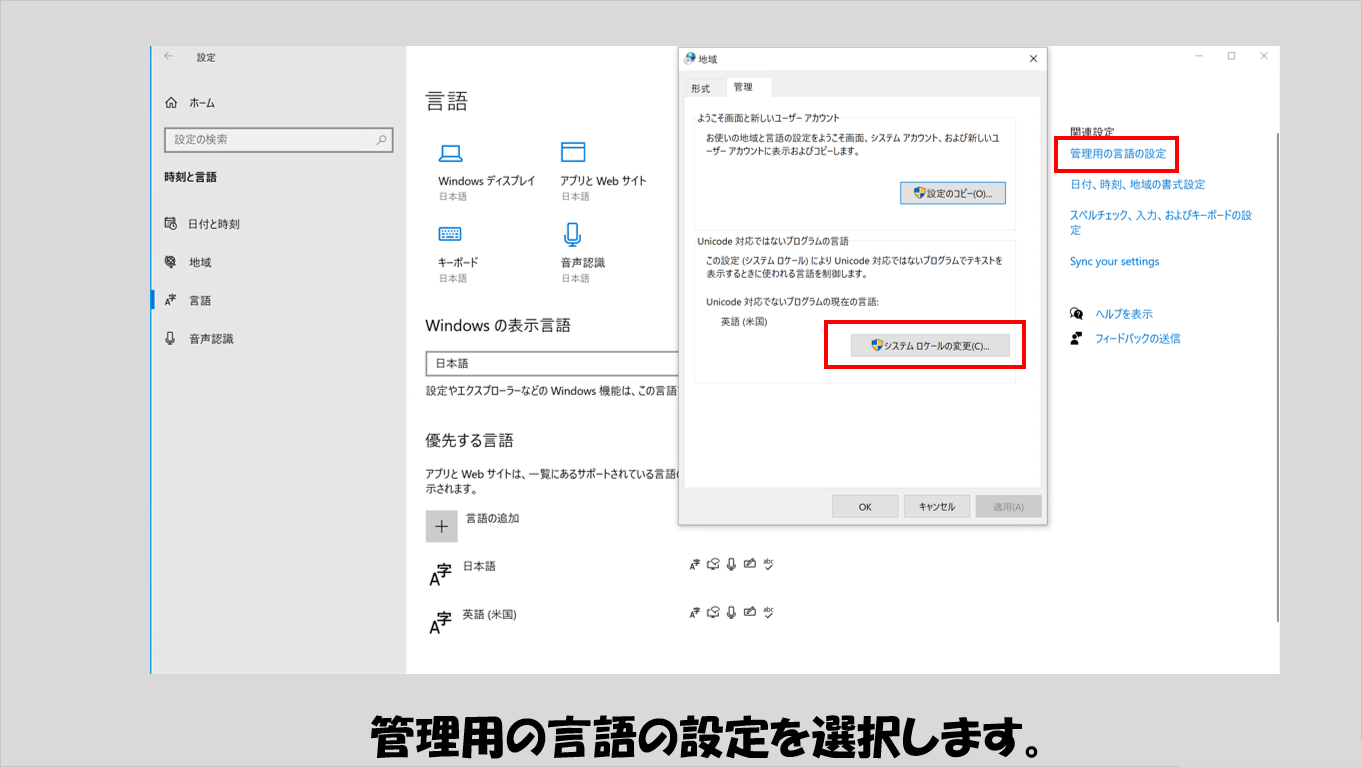
Task: Click the 設定の検索 search field
Action: [270, 140]
